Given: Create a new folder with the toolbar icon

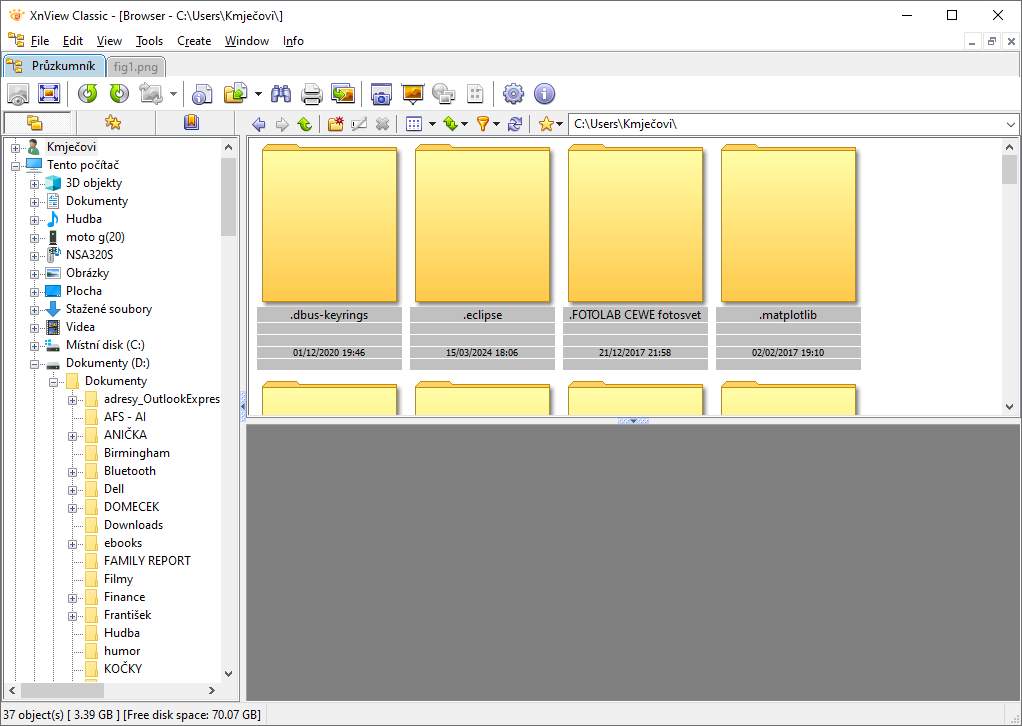Looking at the screenshot, I should pos(335,124).
